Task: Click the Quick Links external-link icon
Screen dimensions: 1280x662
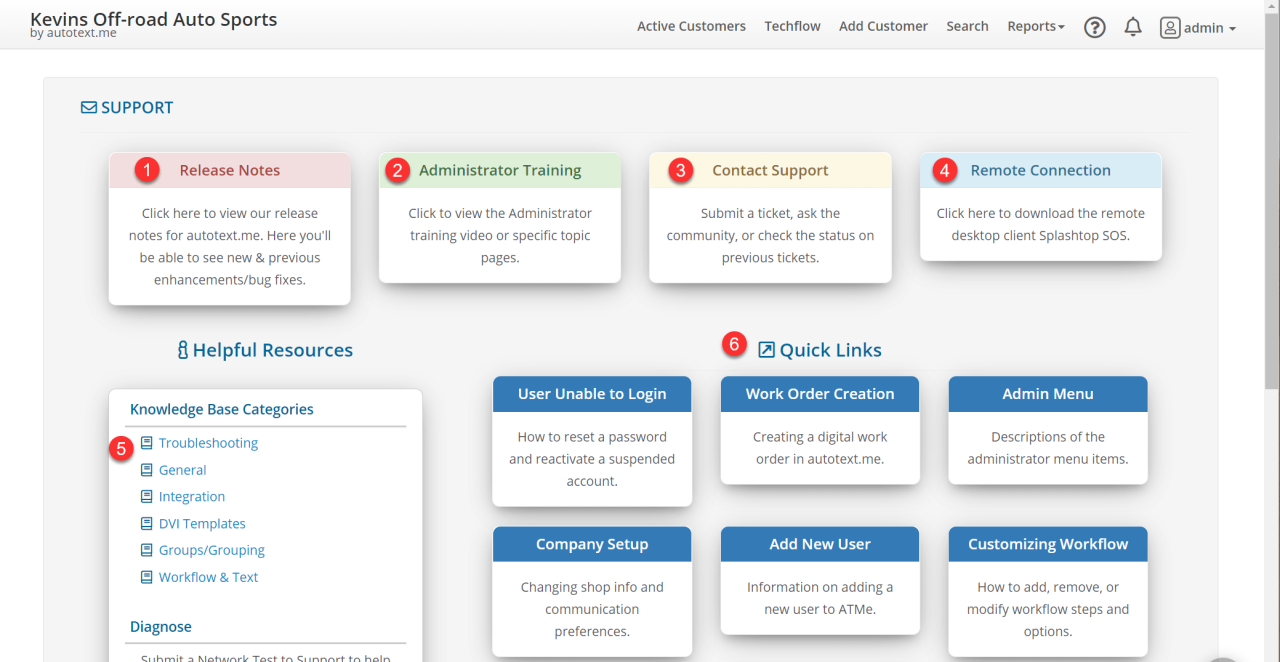Action: click(x=766, y=350)
